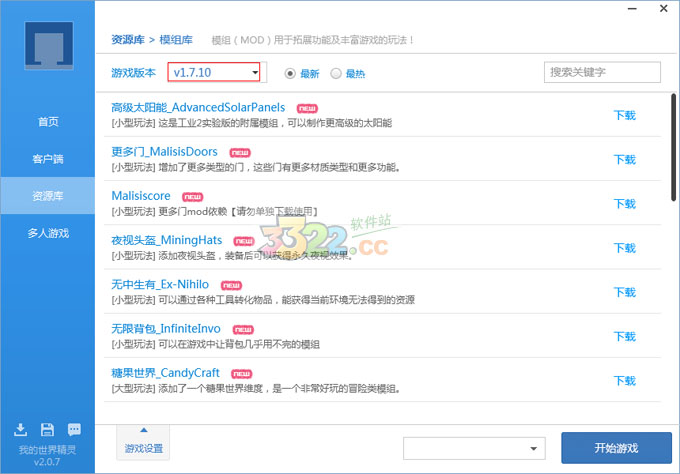
Task: Download the 糖果世界_CandyCraft mod
Action: [x=625, y=381]
